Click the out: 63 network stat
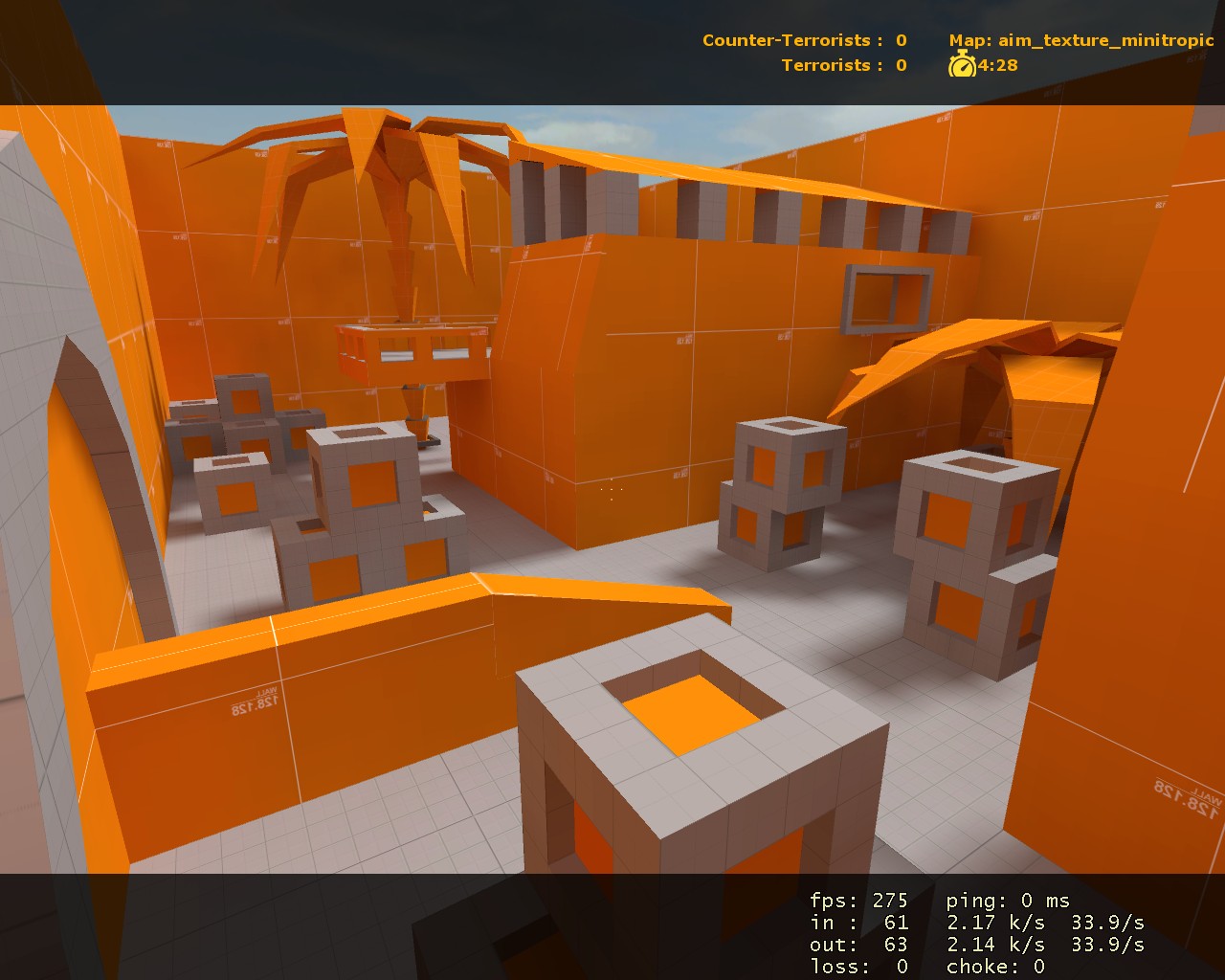The width and height of the screenshot is (1225, 980). [861, 944]
